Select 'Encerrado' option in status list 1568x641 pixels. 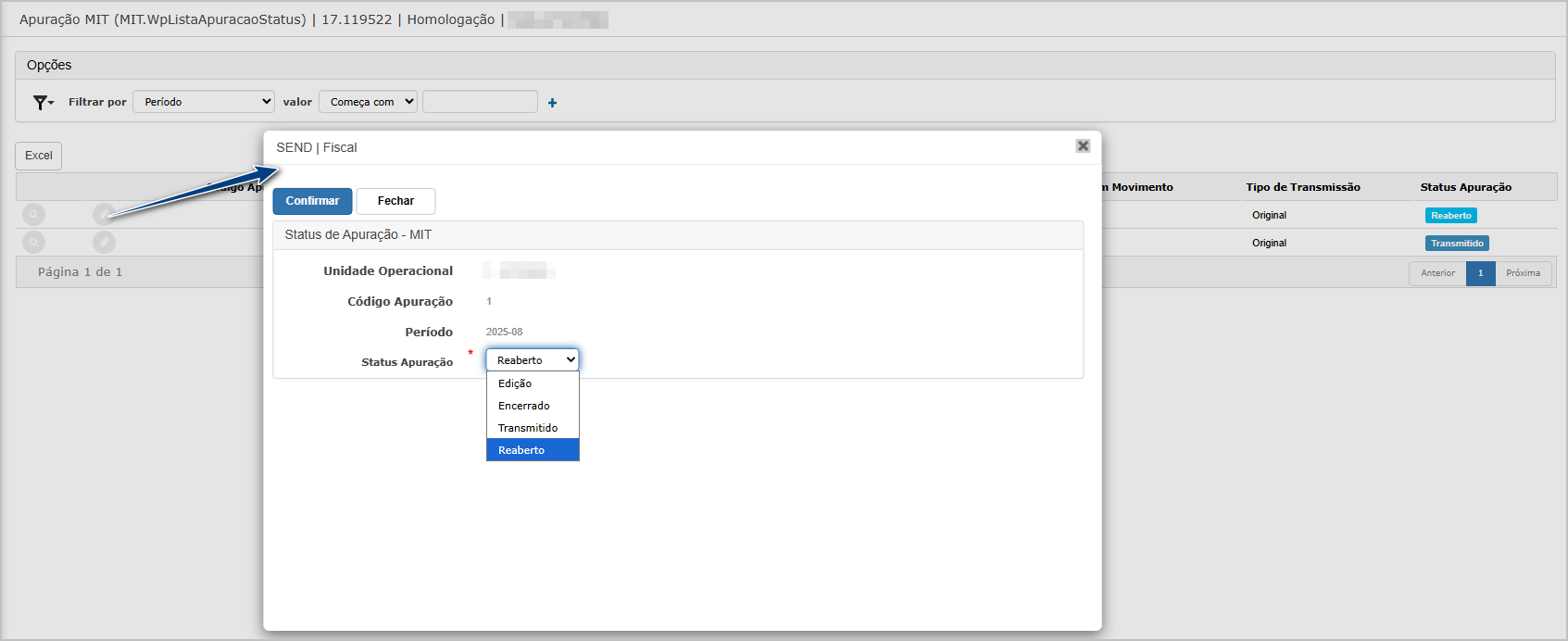523,406
